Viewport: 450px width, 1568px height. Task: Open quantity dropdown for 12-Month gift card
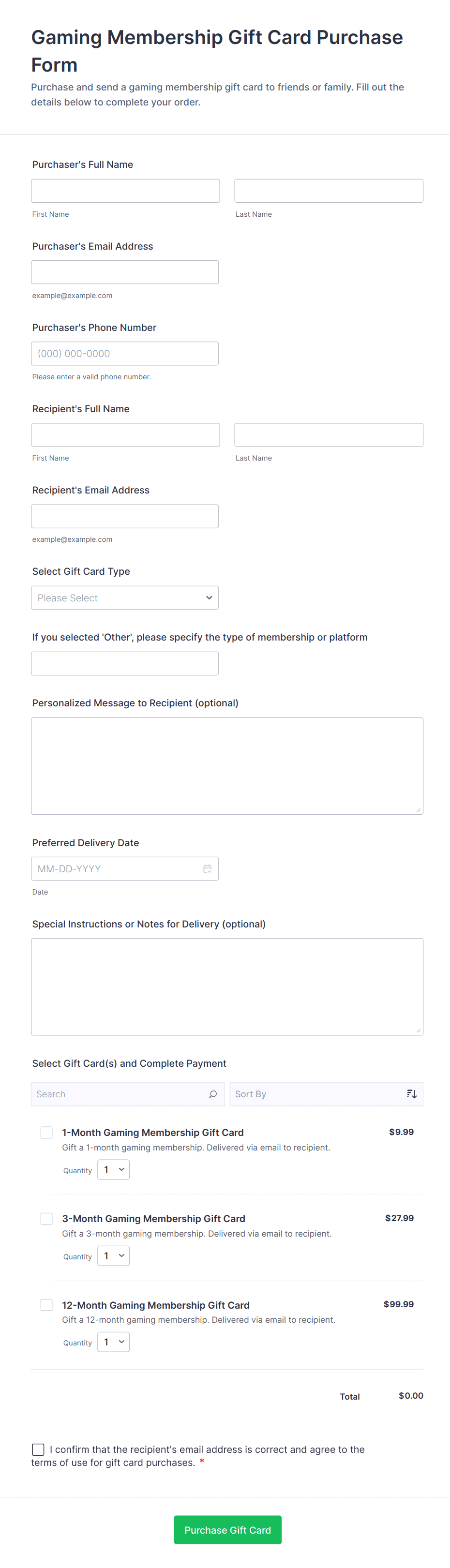113,1342
